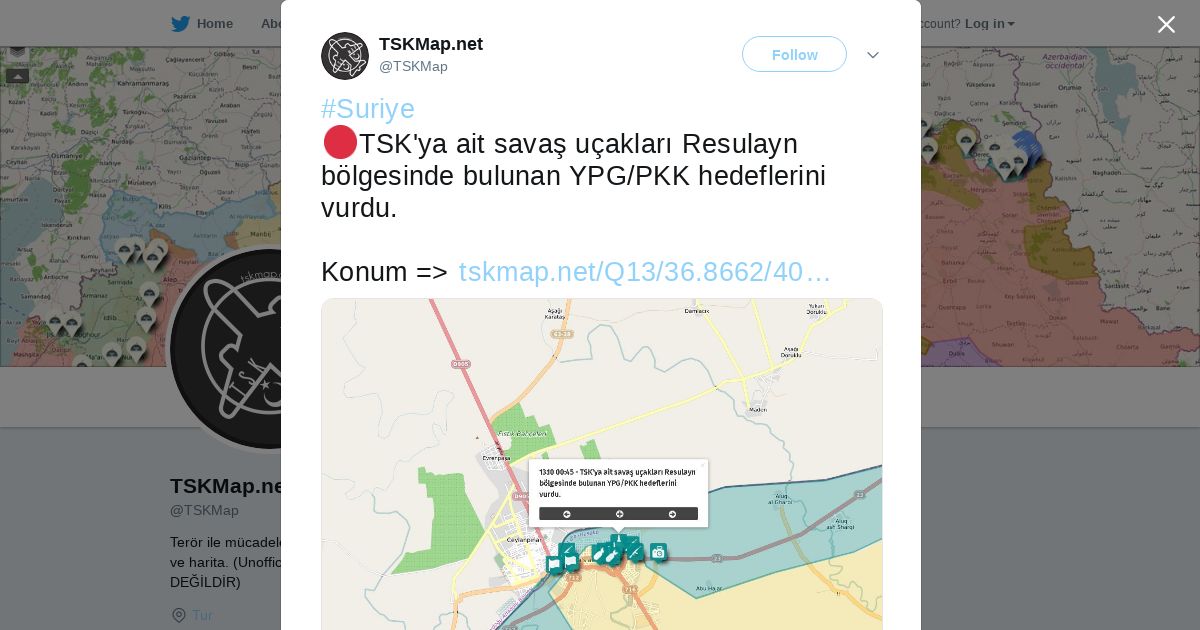
Task: Click the Twitter bird Home icon
Action: (180, 24)
